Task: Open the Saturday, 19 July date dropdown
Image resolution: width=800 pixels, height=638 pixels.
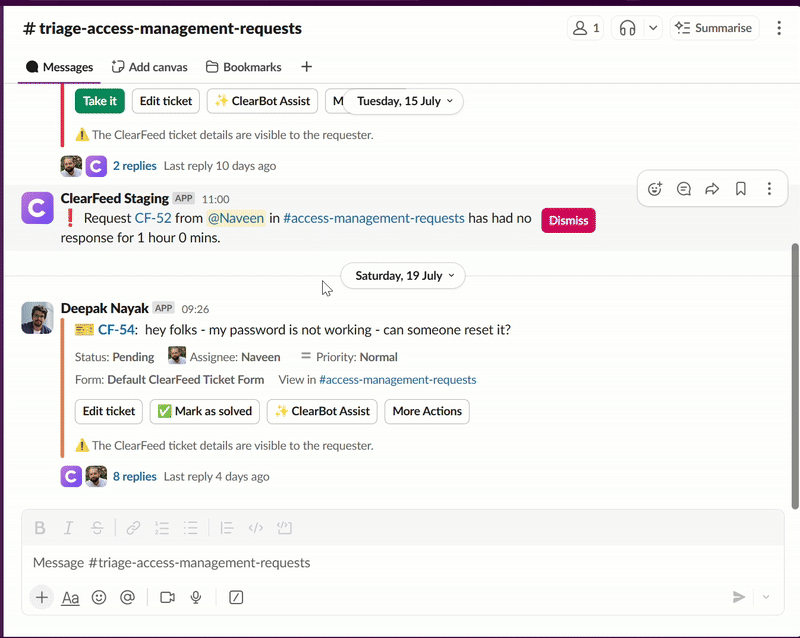Action: pyautogui.click(x=403, y=275)
